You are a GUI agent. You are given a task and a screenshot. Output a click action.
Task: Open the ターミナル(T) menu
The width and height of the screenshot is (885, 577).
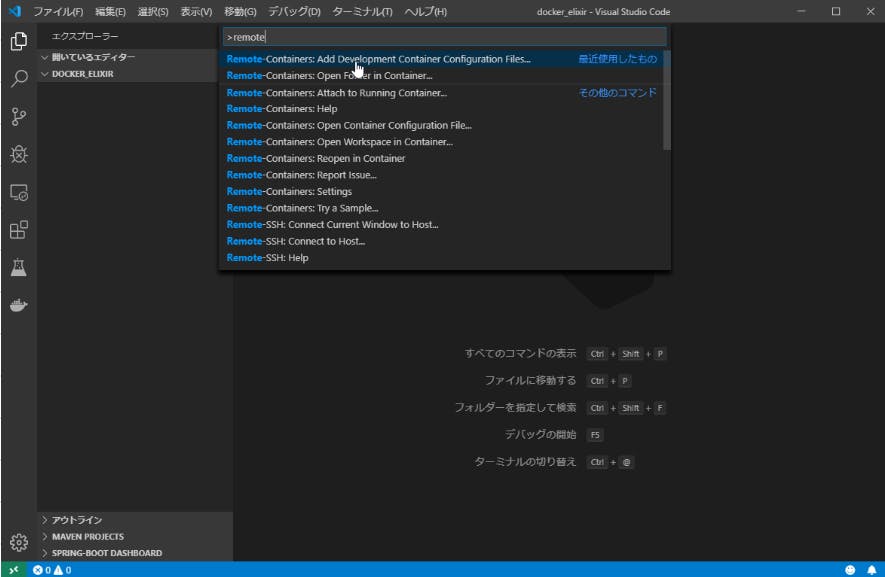point(362,11)
